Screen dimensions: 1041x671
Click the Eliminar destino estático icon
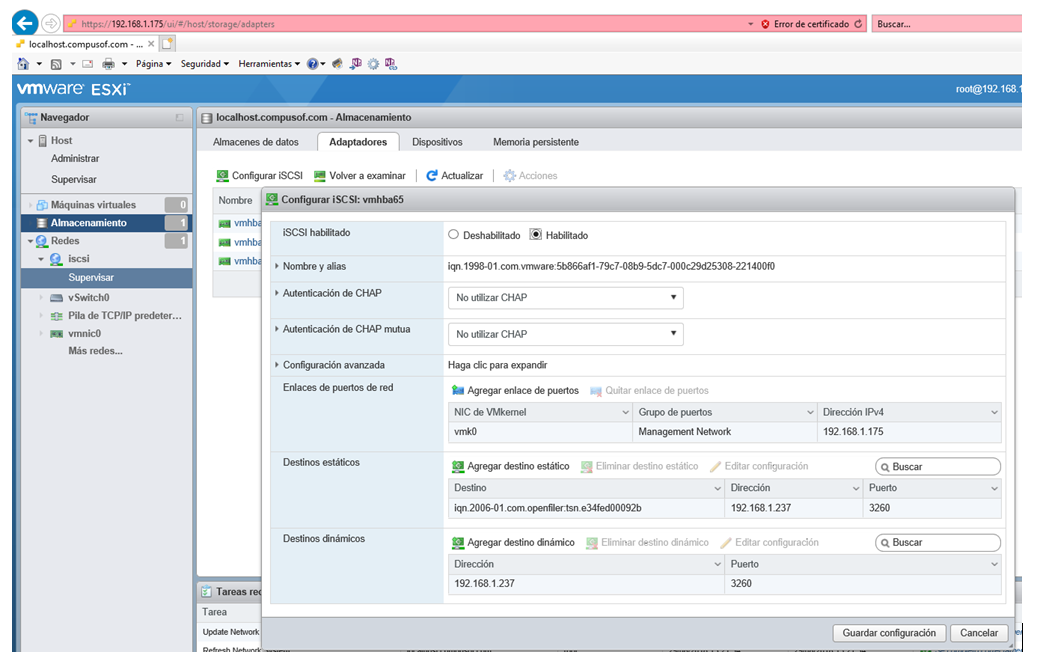click(x=586, y=467)
